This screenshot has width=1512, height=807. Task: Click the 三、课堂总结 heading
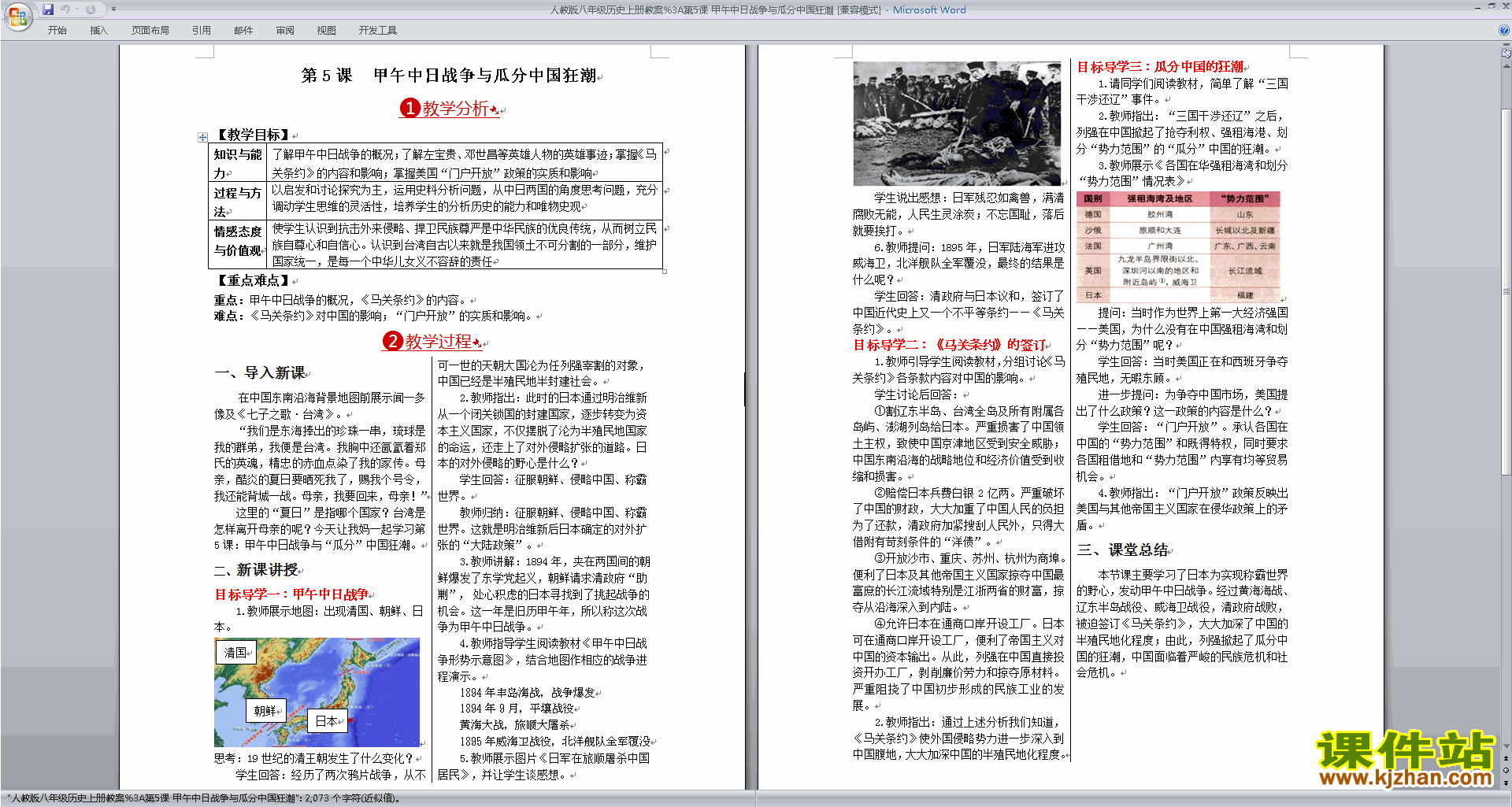(x=1122, y=550)
